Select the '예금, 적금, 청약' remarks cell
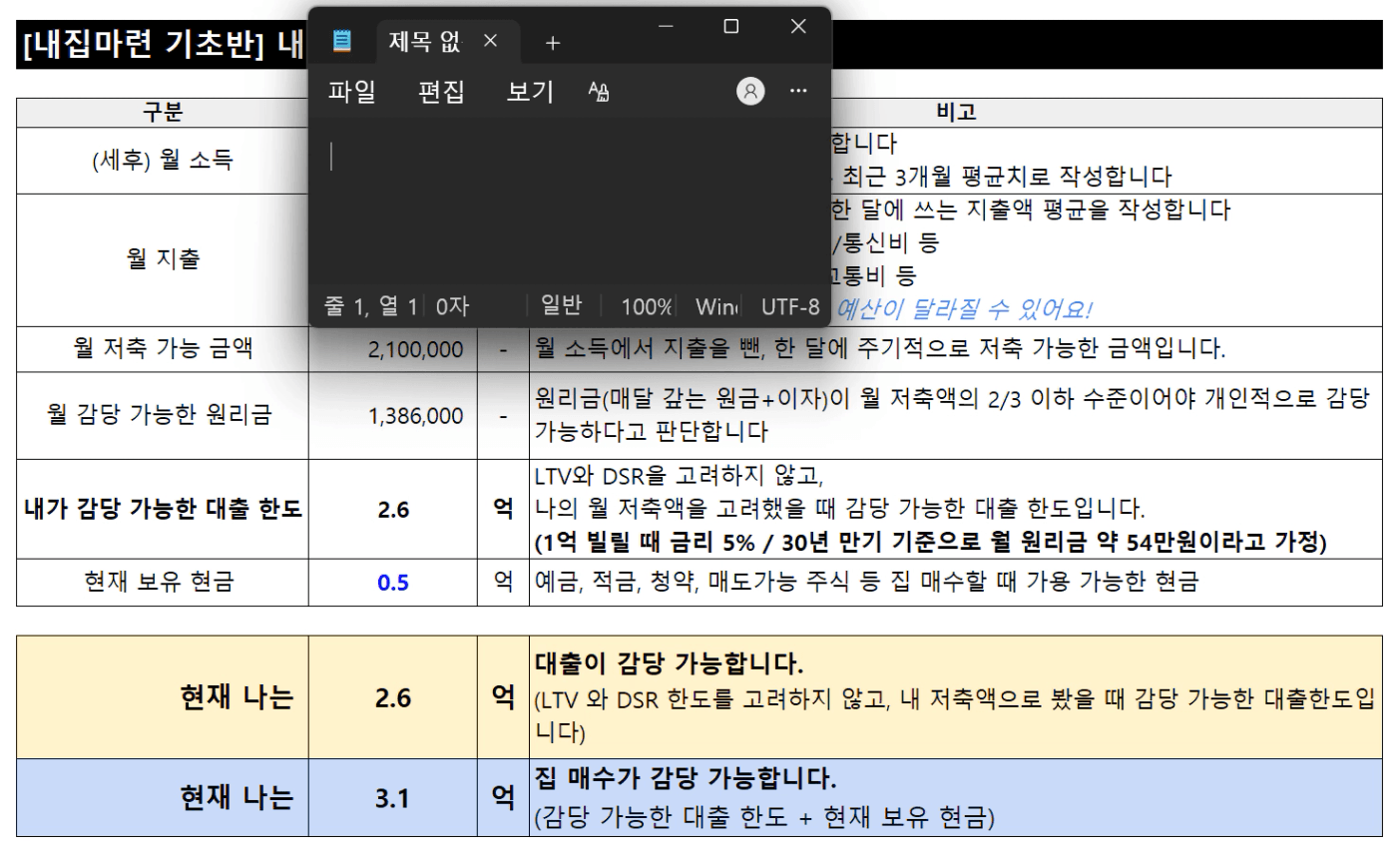 point(955,582)
